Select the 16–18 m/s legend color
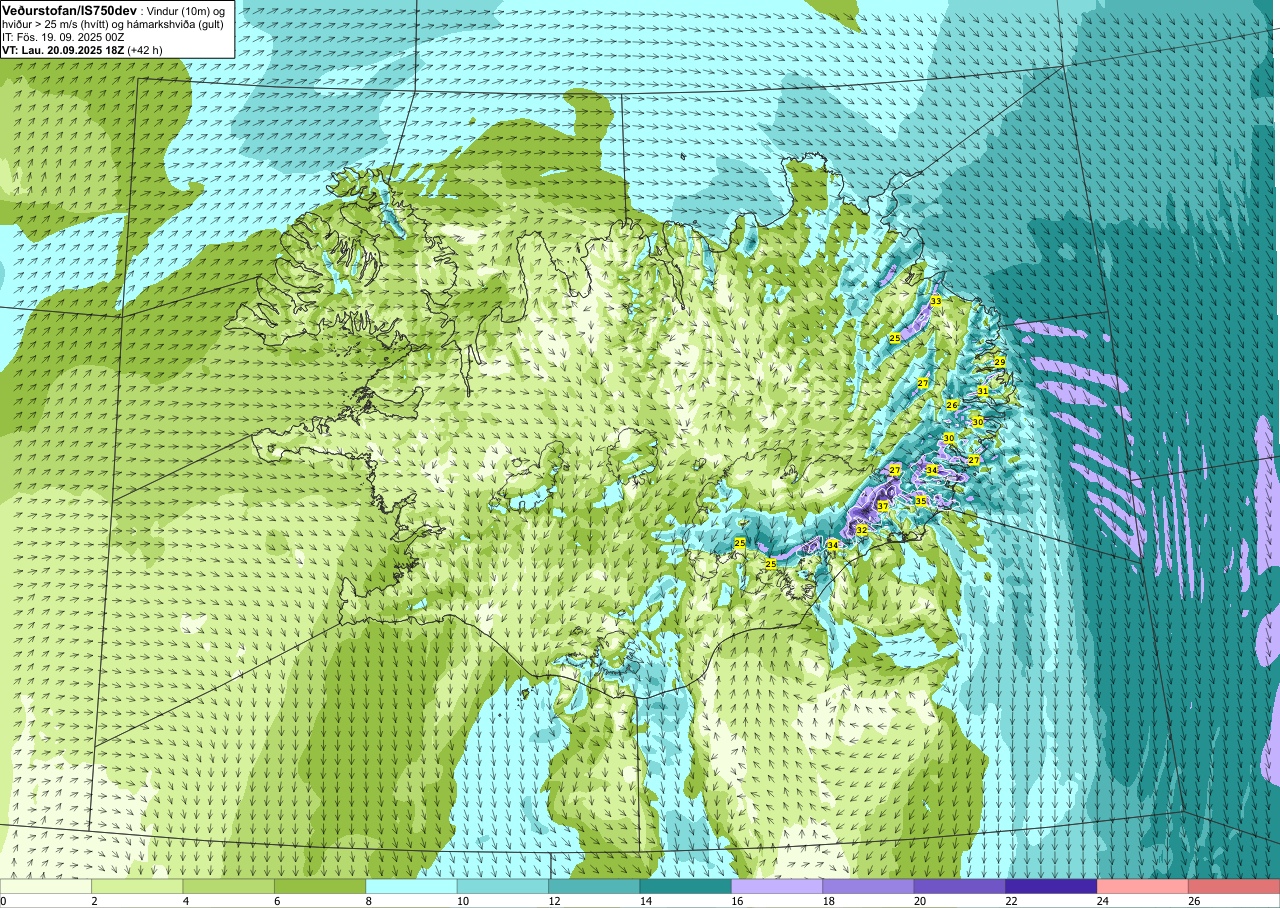Image resolution: width=1280 pixels, height=908 pixels. (777, 886)
